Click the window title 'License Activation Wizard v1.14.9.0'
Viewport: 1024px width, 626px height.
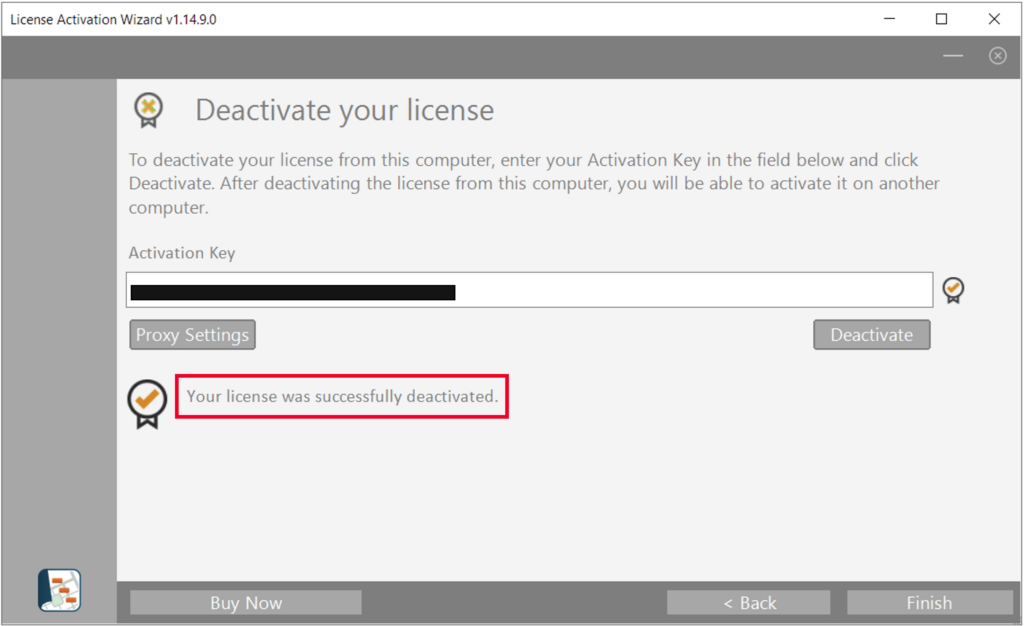click(x=113, y=20)
